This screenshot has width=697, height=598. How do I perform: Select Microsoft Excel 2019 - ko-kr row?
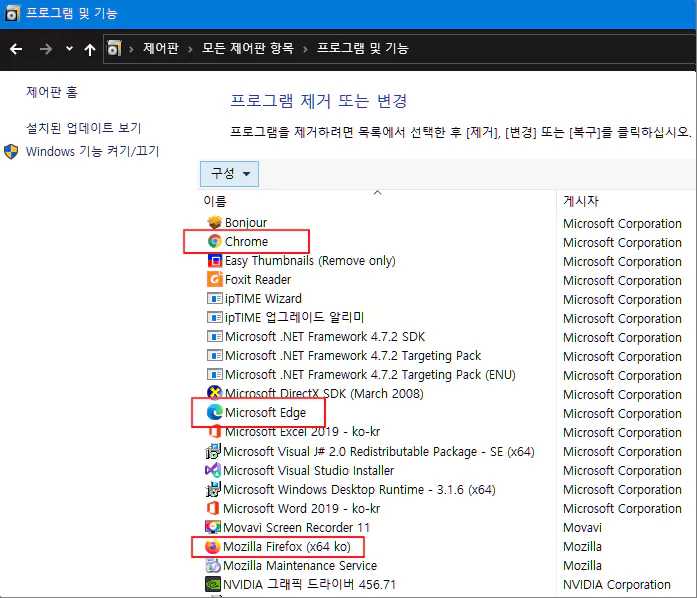point(302,432)
